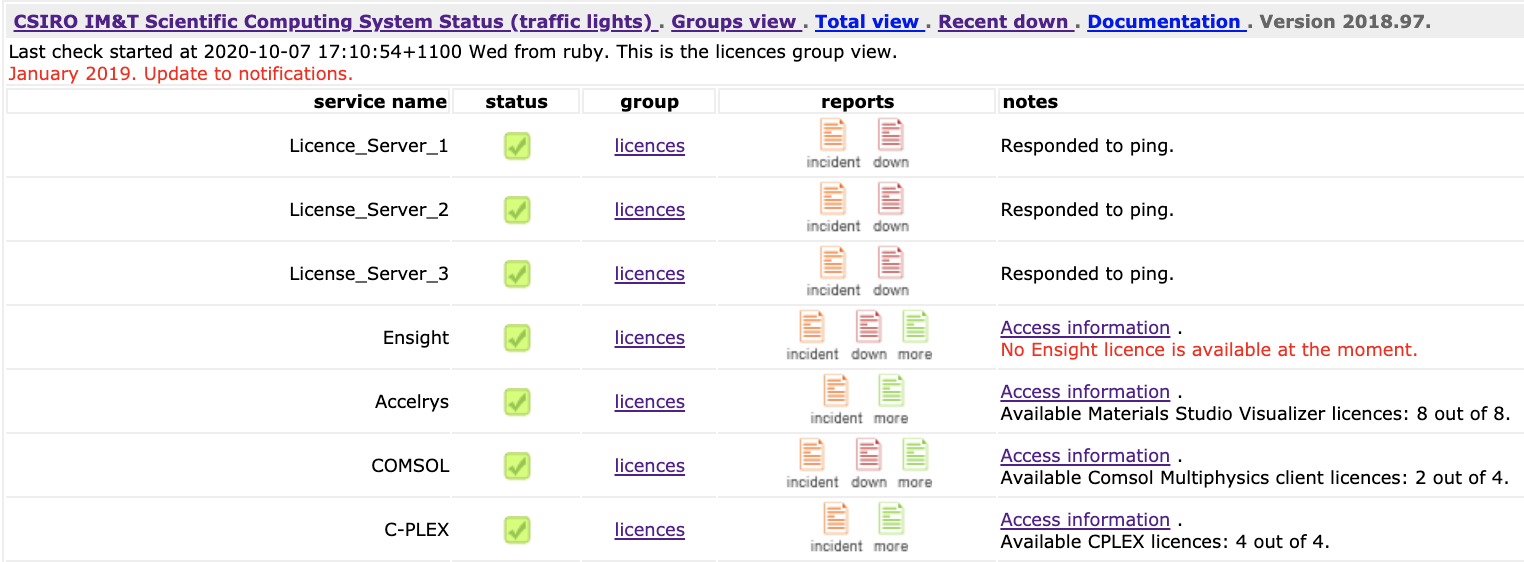Click the 'reports' column header
Screen dimensions: 1524x562
tap(858, 102)
